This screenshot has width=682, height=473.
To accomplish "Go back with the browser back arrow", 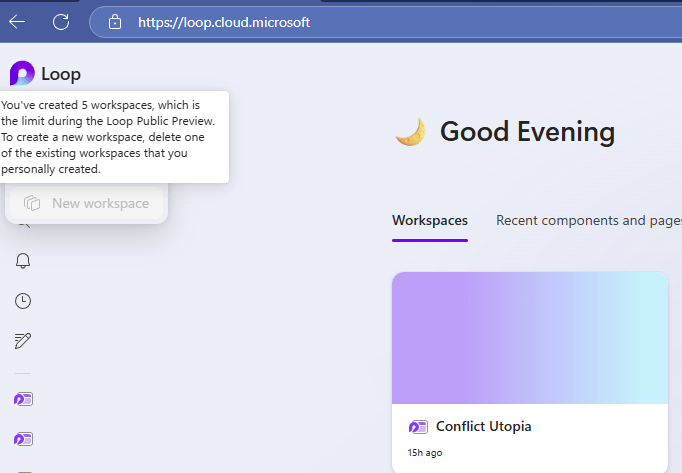I will (x=17, y=22).
